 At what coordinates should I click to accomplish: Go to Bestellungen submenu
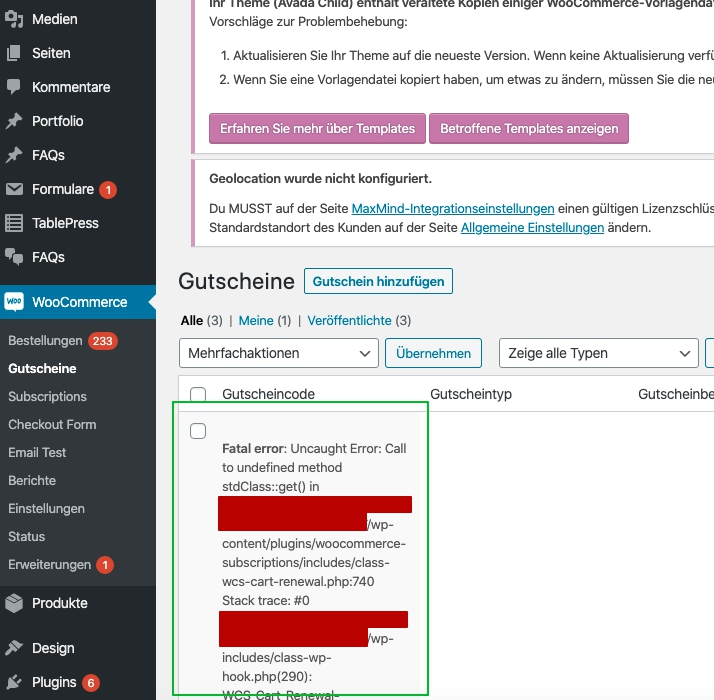[46, 341]
